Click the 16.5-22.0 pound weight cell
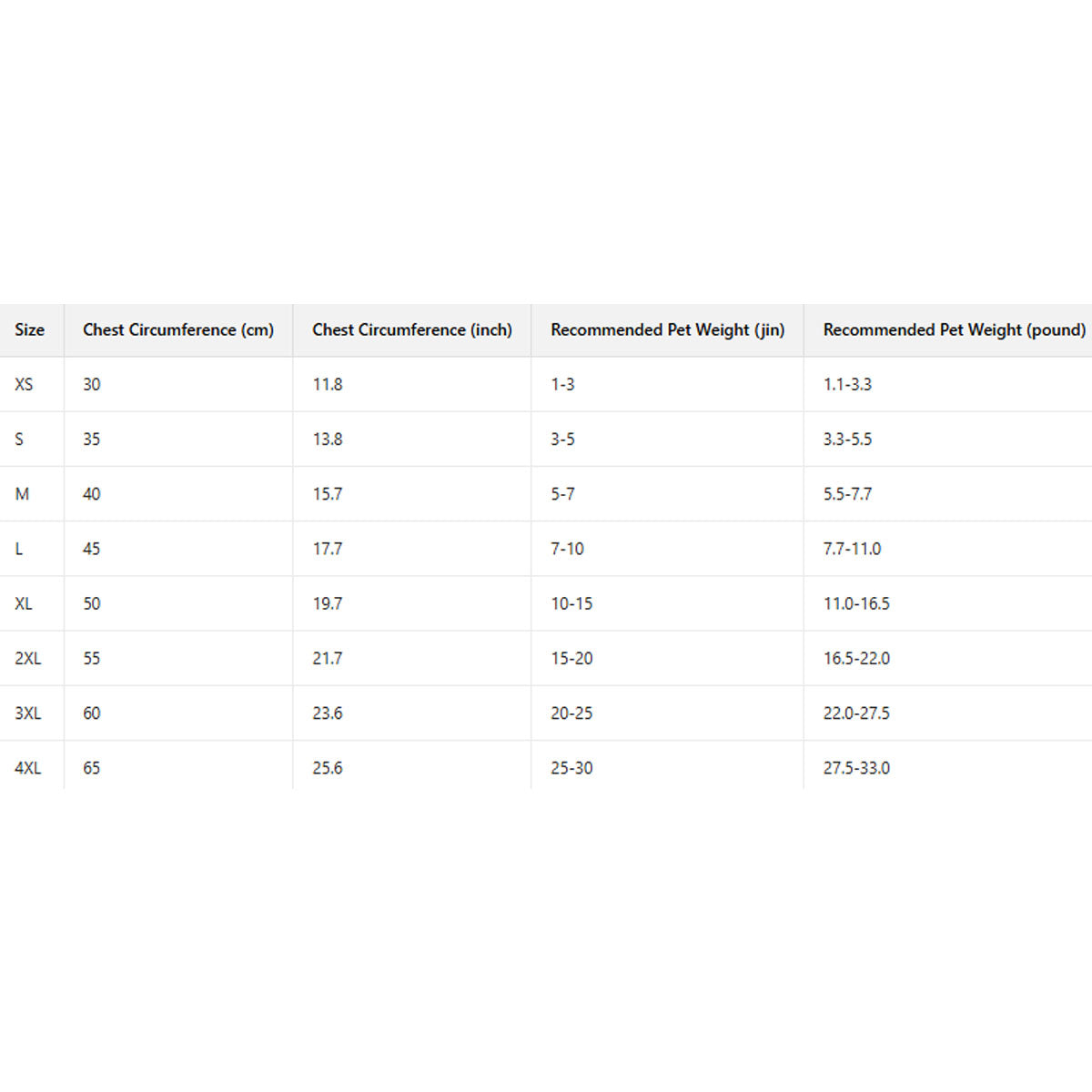 (x=856, y=659)
